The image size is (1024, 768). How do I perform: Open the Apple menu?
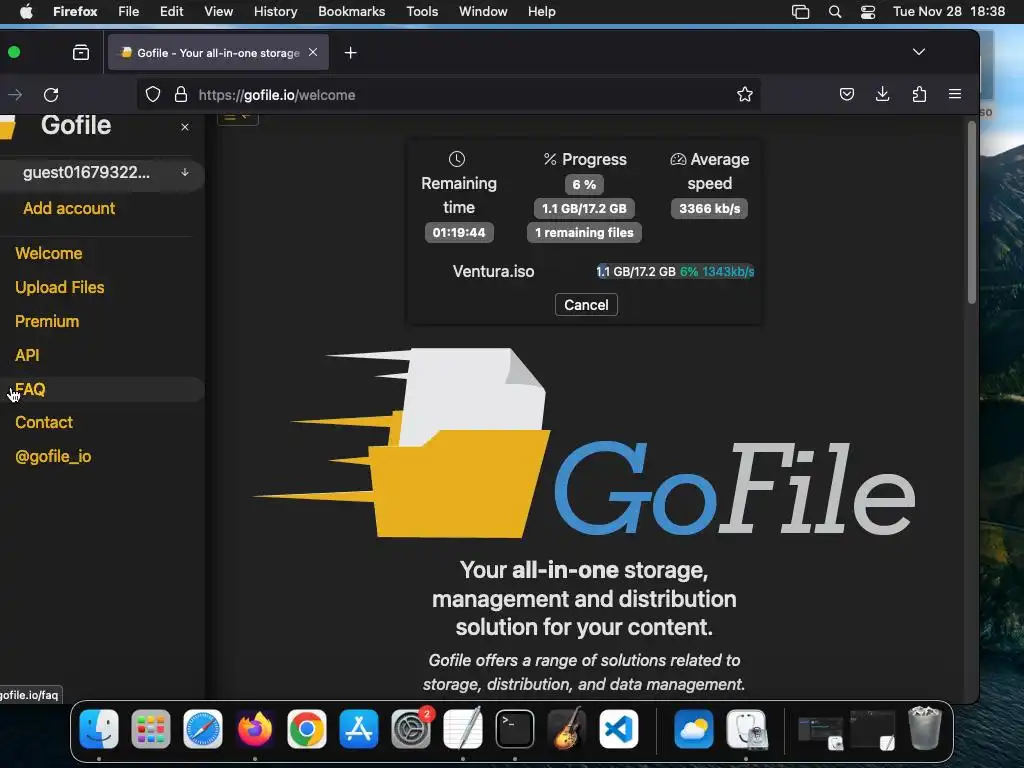(x=26, y=12)
